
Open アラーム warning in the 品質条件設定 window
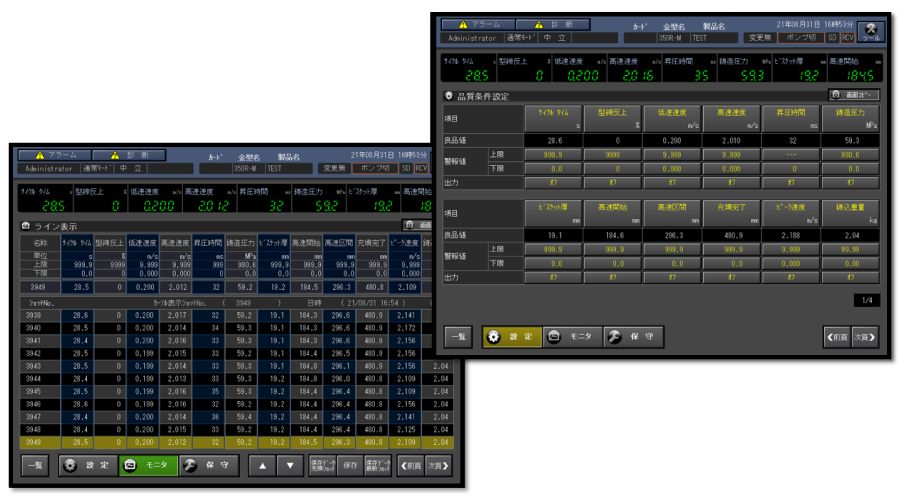(x=478, y=25)
